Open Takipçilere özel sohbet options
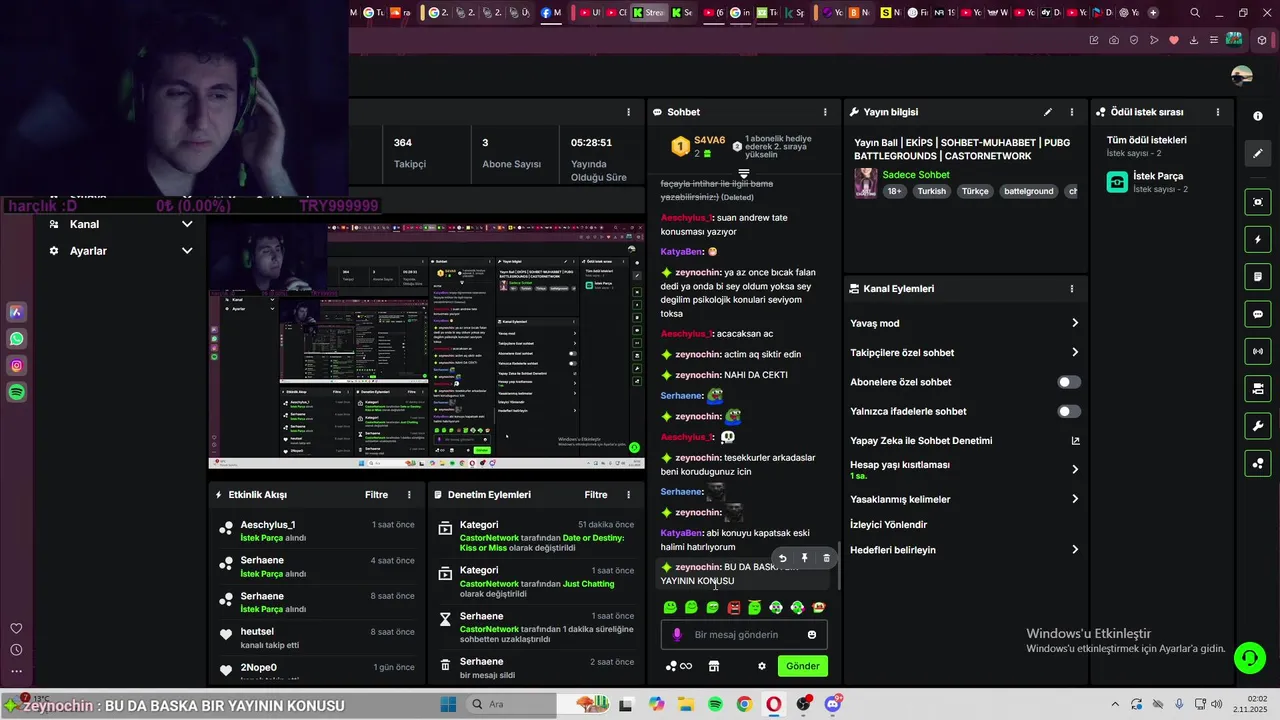1280x720 pixels. (965, 352)
